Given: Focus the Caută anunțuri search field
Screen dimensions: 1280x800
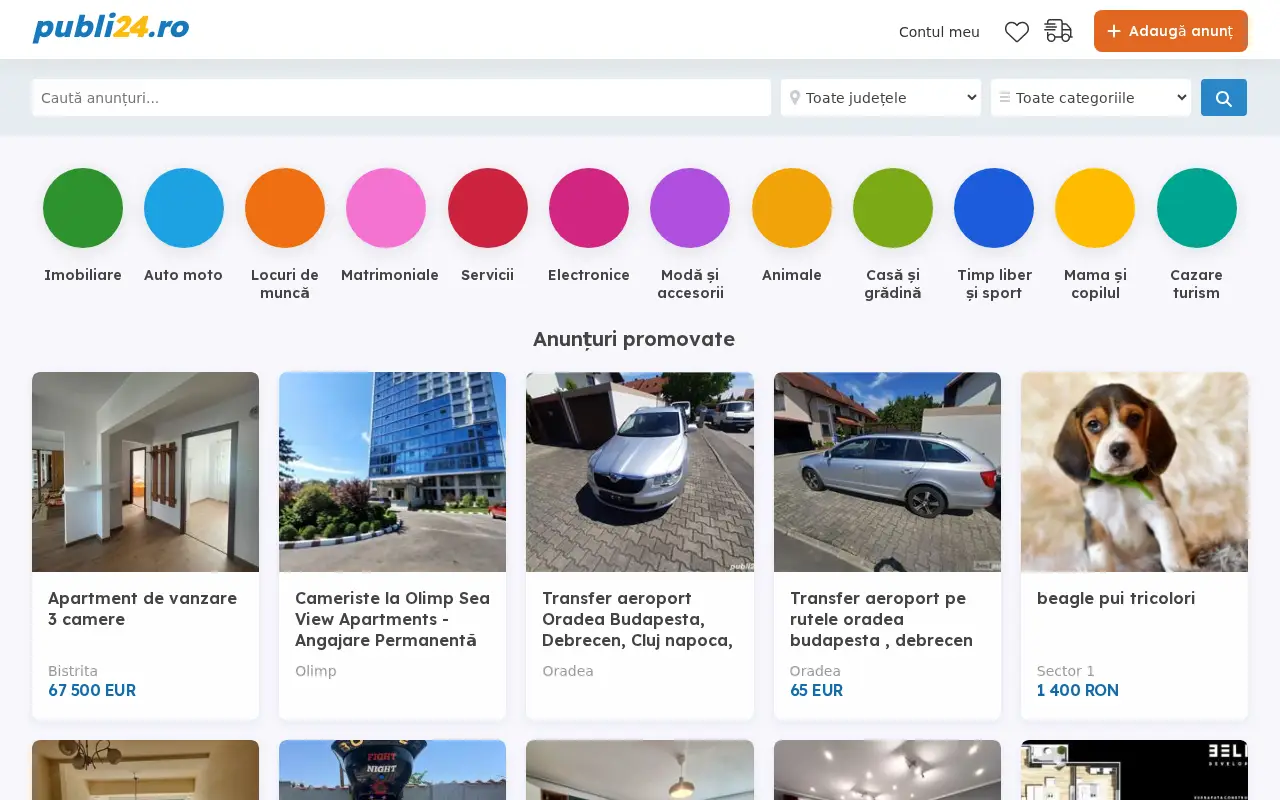Looking at the screenshot, I should (x=401, y=98).
